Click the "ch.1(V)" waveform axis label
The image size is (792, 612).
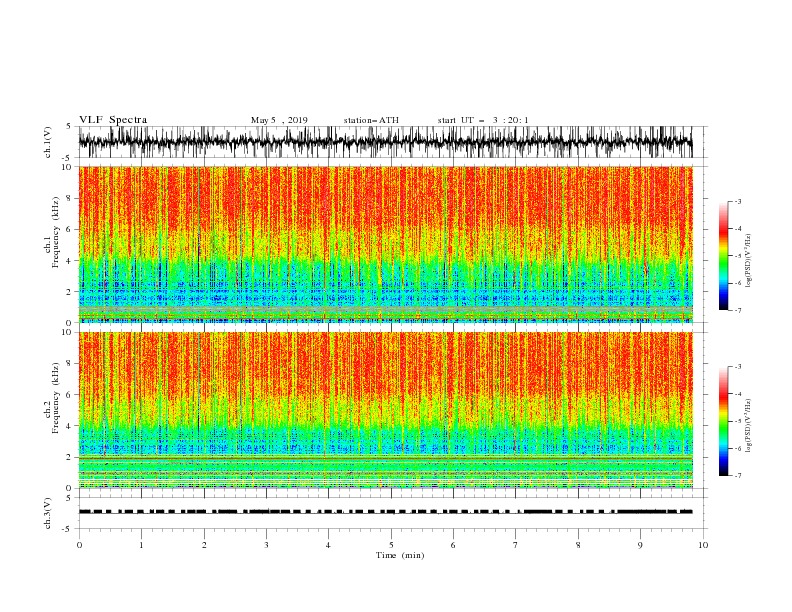[x=48, y=142]
